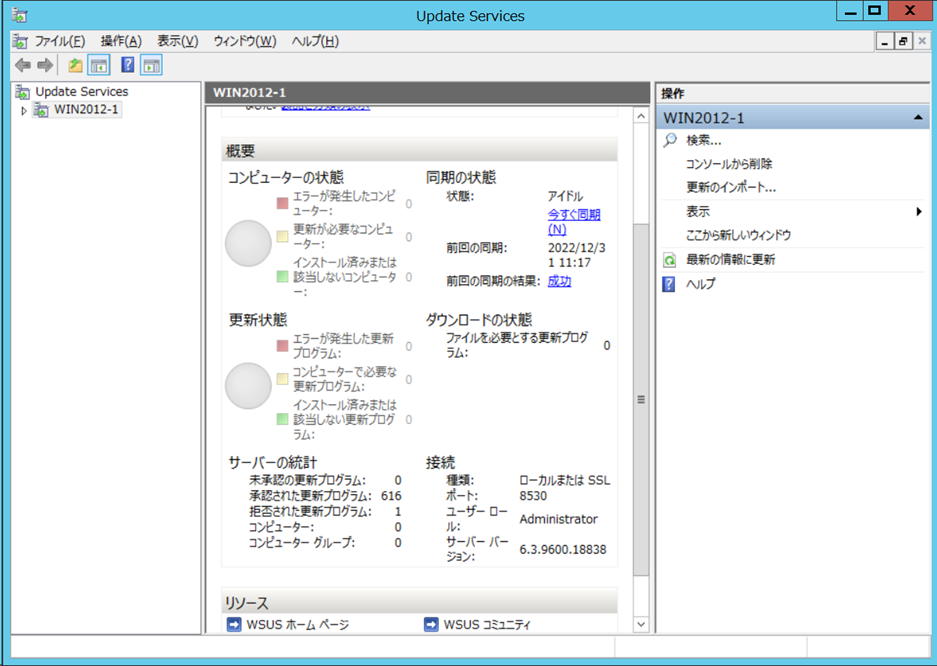This screenshot has width=937, height=666.
Task: Click the 今すぐ同期 link
Action: [573, 222]
